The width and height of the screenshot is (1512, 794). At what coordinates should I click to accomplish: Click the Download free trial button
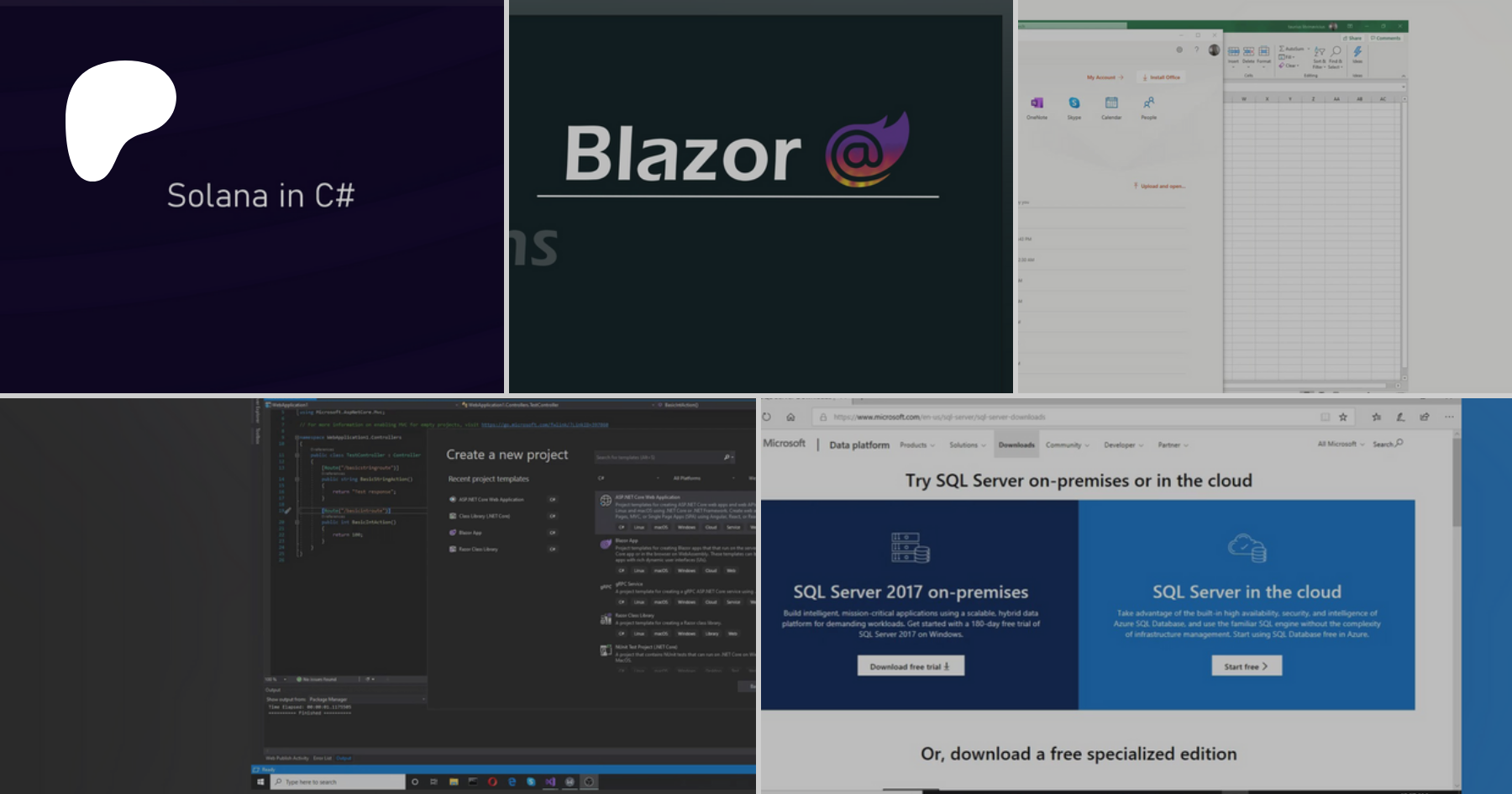click(x=911, y=666)
